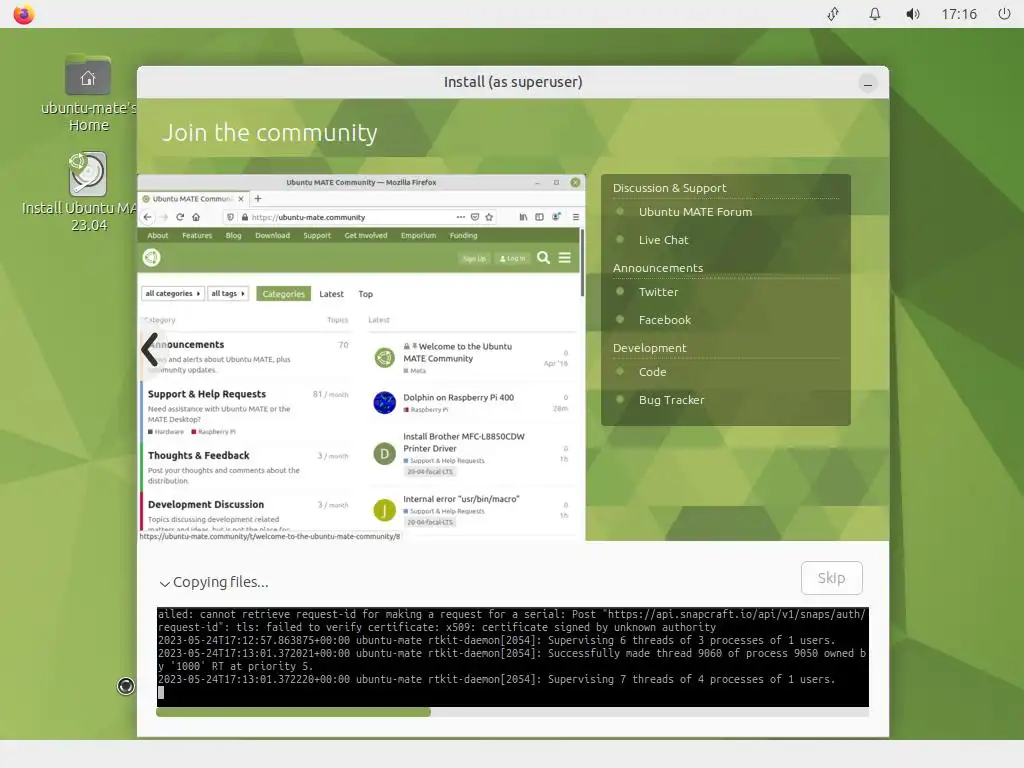Click the 'Discussion & Support' section header
This screenshot has width=1024, height=768.
(669, 188)
